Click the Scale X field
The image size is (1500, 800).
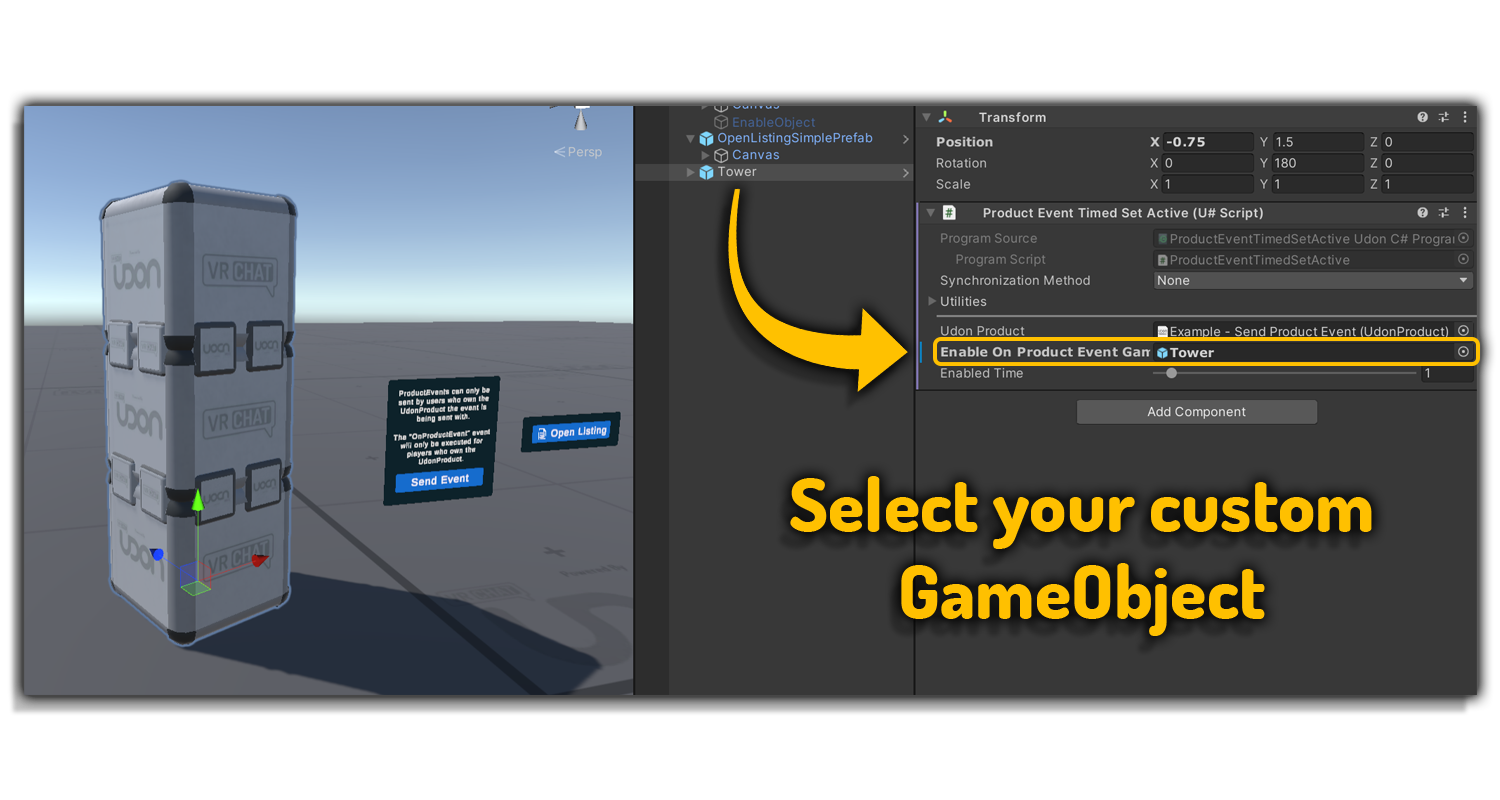pyautogui.click(x=1208, y=184)
